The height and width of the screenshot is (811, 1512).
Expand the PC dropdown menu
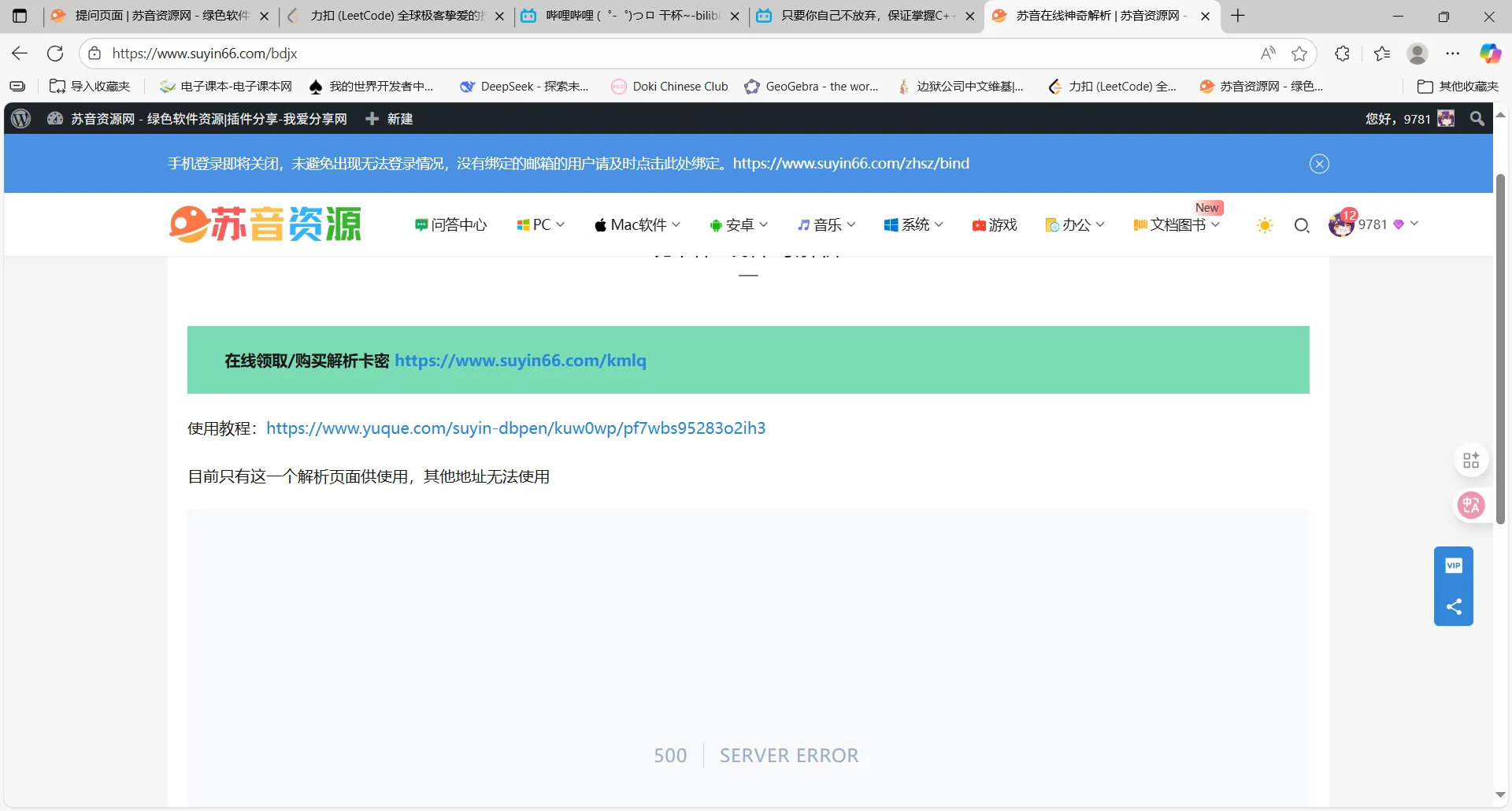pos(541,225)
